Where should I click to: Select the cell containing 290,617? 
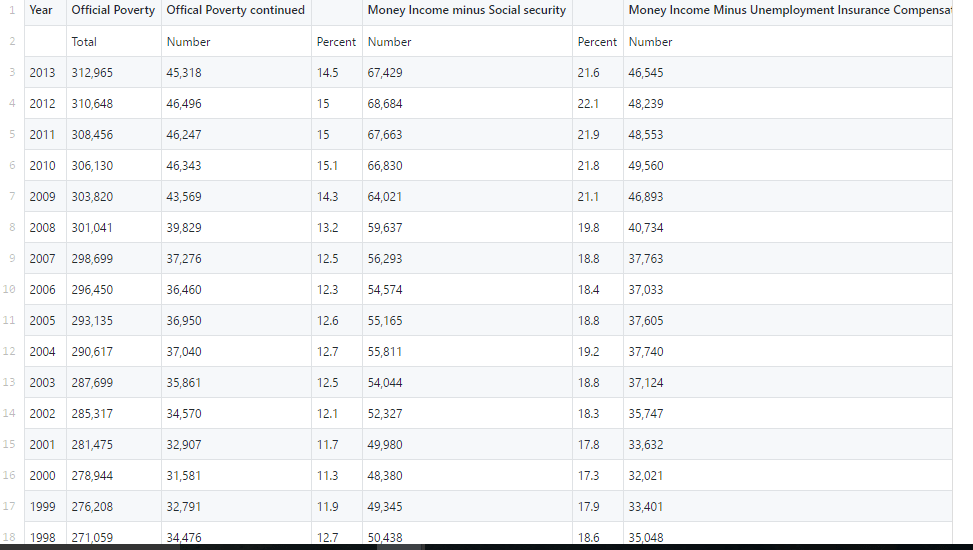[x=114, y=352]
